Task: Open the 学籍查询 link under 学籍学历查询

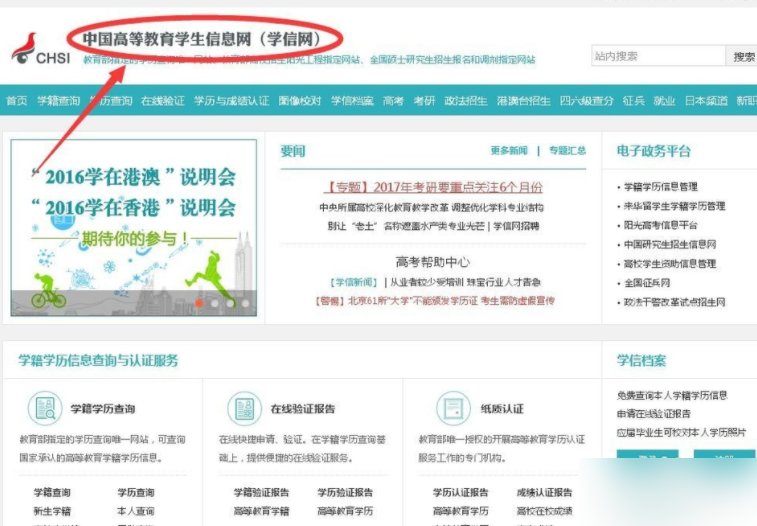Action: 52,492
